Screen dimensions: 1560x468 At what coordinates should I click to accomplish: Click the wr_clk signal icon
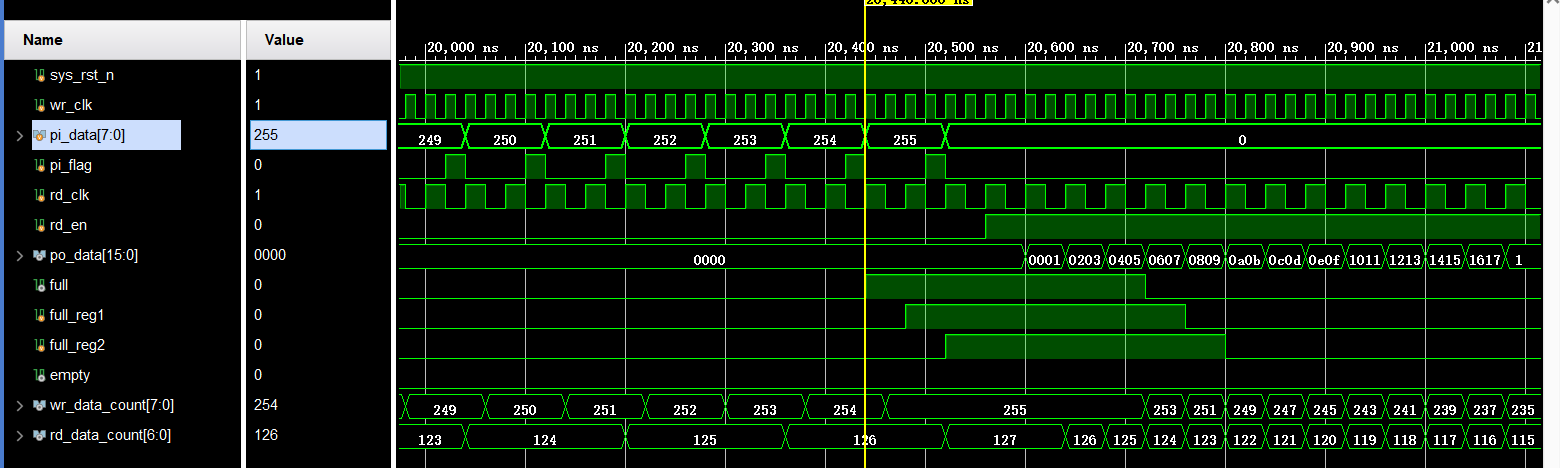[x=40, y=105]
